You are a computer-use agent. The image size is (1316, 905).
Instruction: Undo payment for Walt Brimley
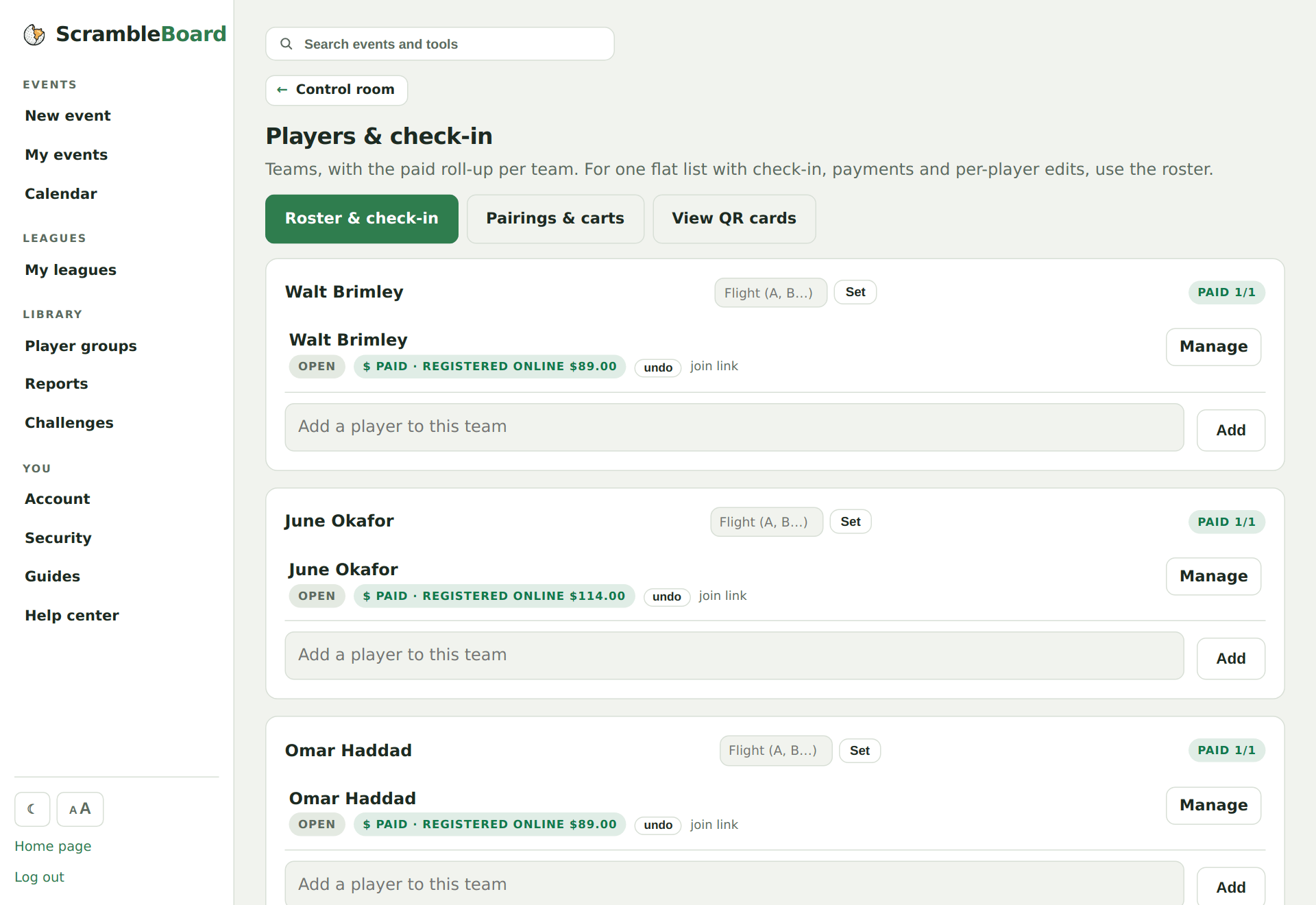[658, 367]
